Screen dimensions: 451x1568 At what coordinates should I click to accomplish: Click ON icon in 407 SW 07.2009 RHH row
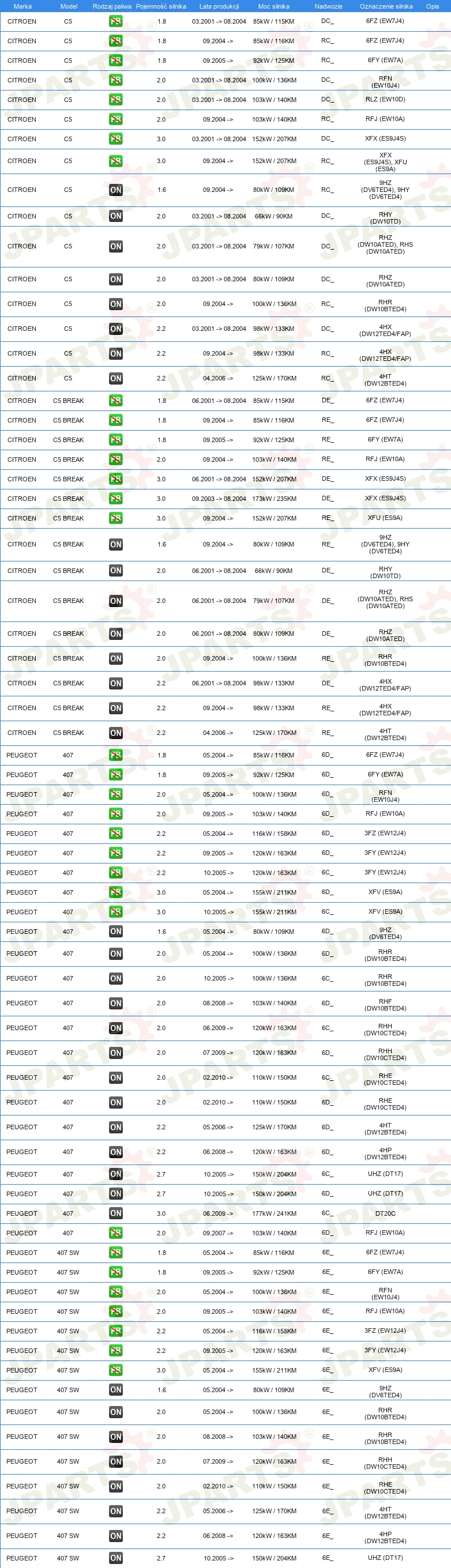click(x=116, y=1461)
